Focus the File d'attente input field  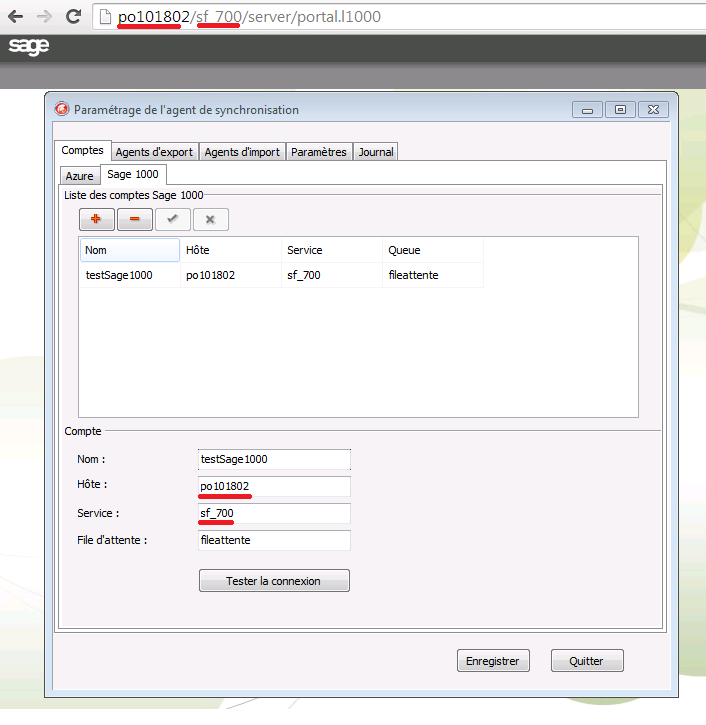[x=274, y=540]
